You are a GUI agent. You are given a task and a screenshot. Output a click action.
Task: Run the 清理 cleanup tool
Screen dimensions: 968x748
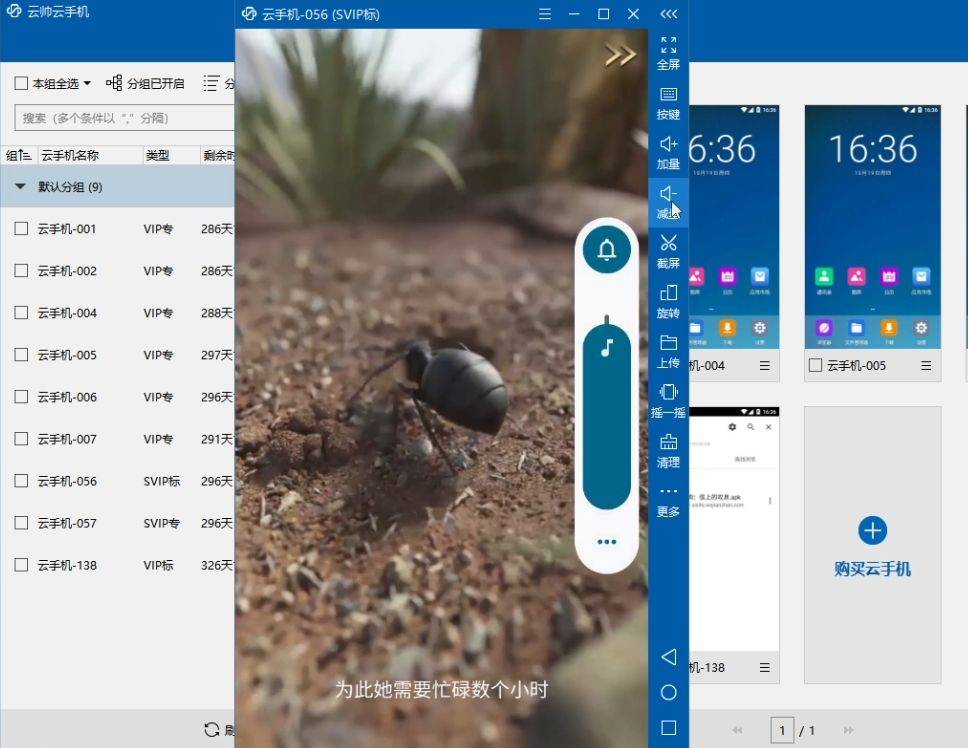click(668, 451)
